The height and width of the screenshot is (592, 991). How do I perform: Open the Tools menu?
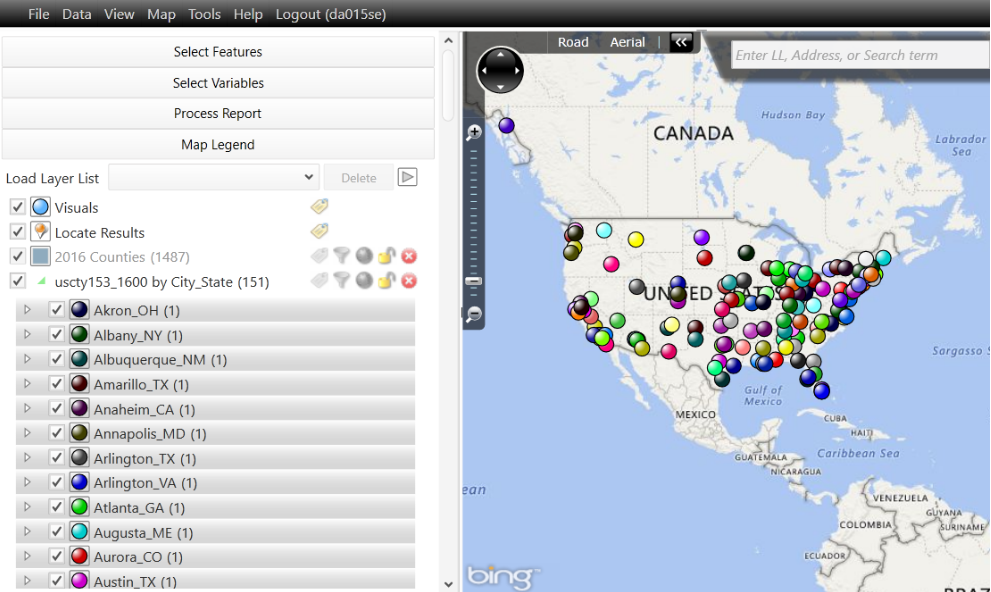[204, 14]
